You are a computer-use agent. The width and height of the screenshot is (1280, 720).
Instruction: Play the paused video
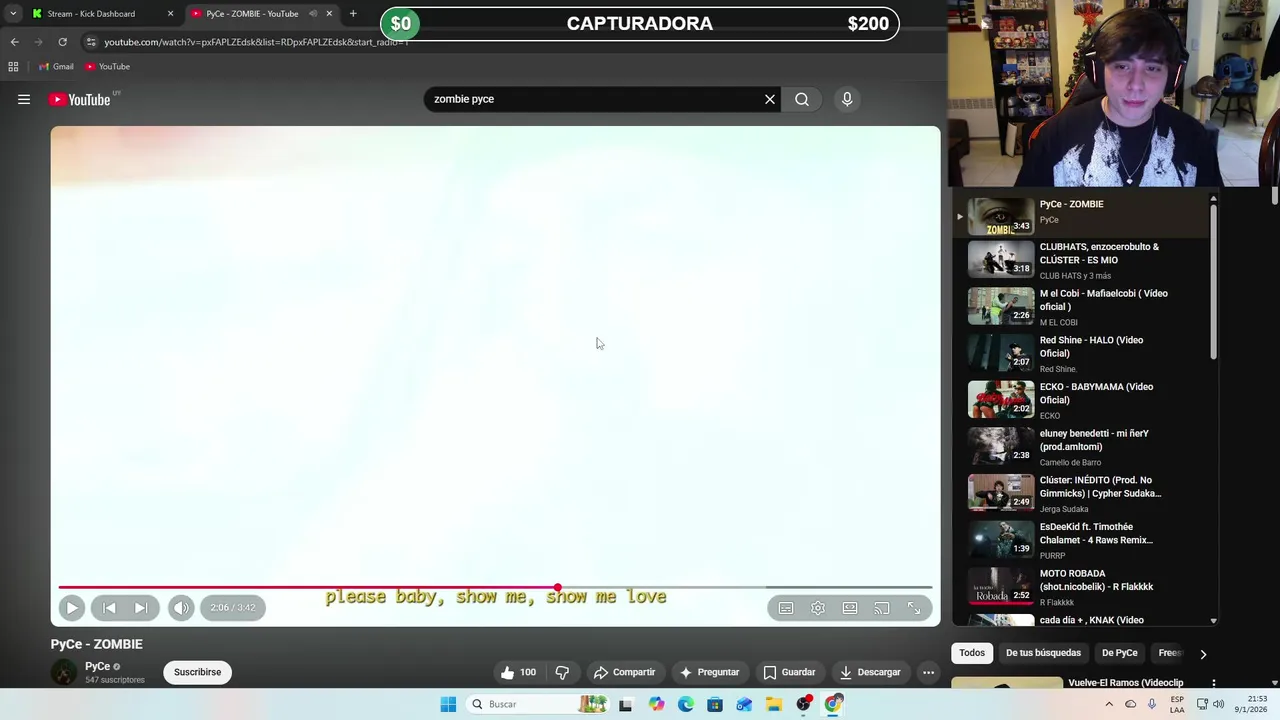tap(71, 608)
